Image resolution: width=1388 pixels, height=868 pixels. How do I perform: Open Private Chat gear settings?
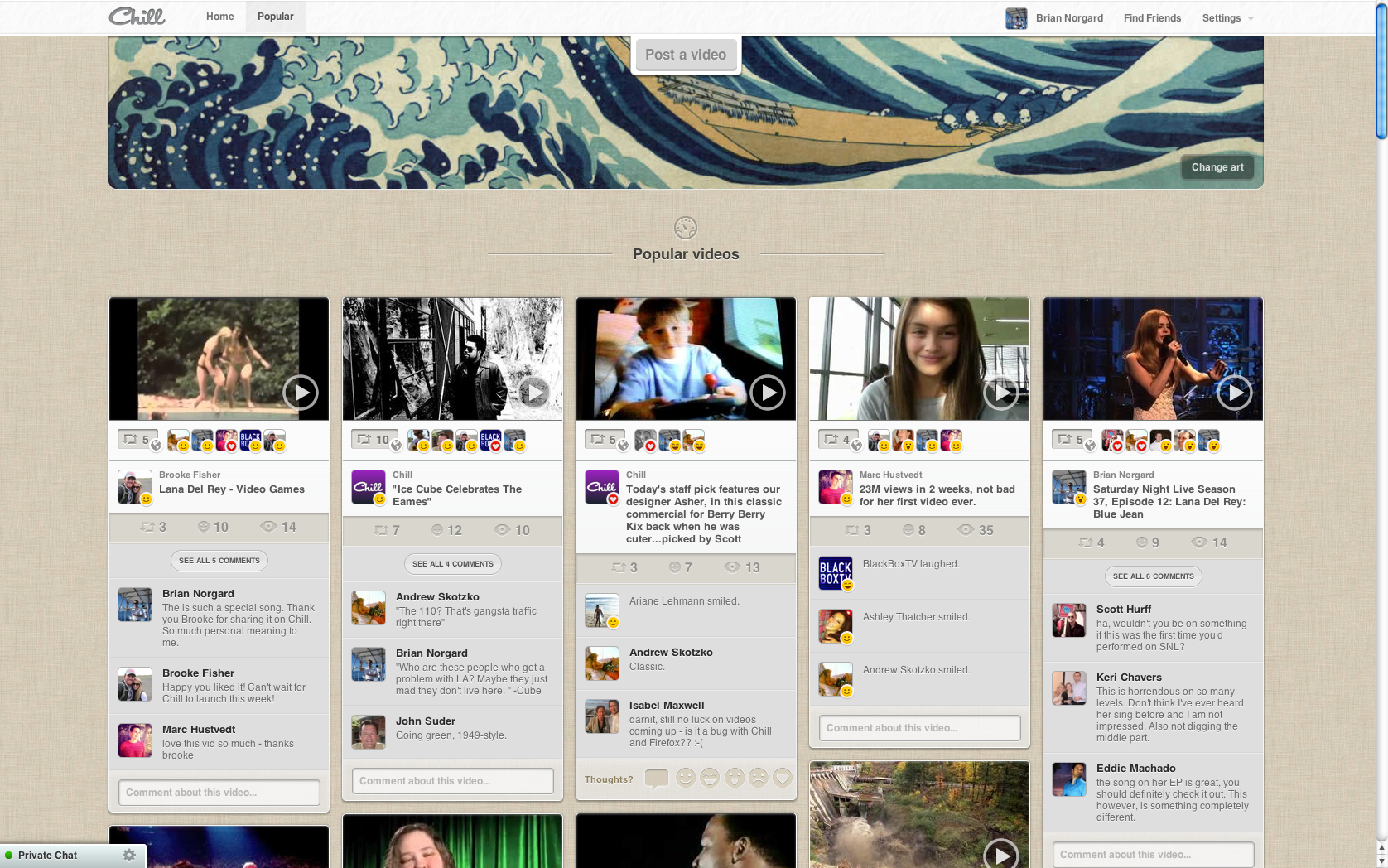click(129, 856)
